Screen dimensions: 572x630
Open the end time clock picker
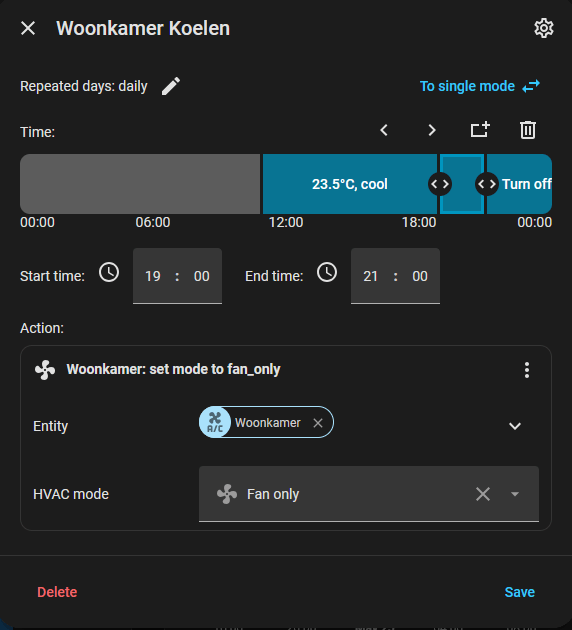point(327,273)
